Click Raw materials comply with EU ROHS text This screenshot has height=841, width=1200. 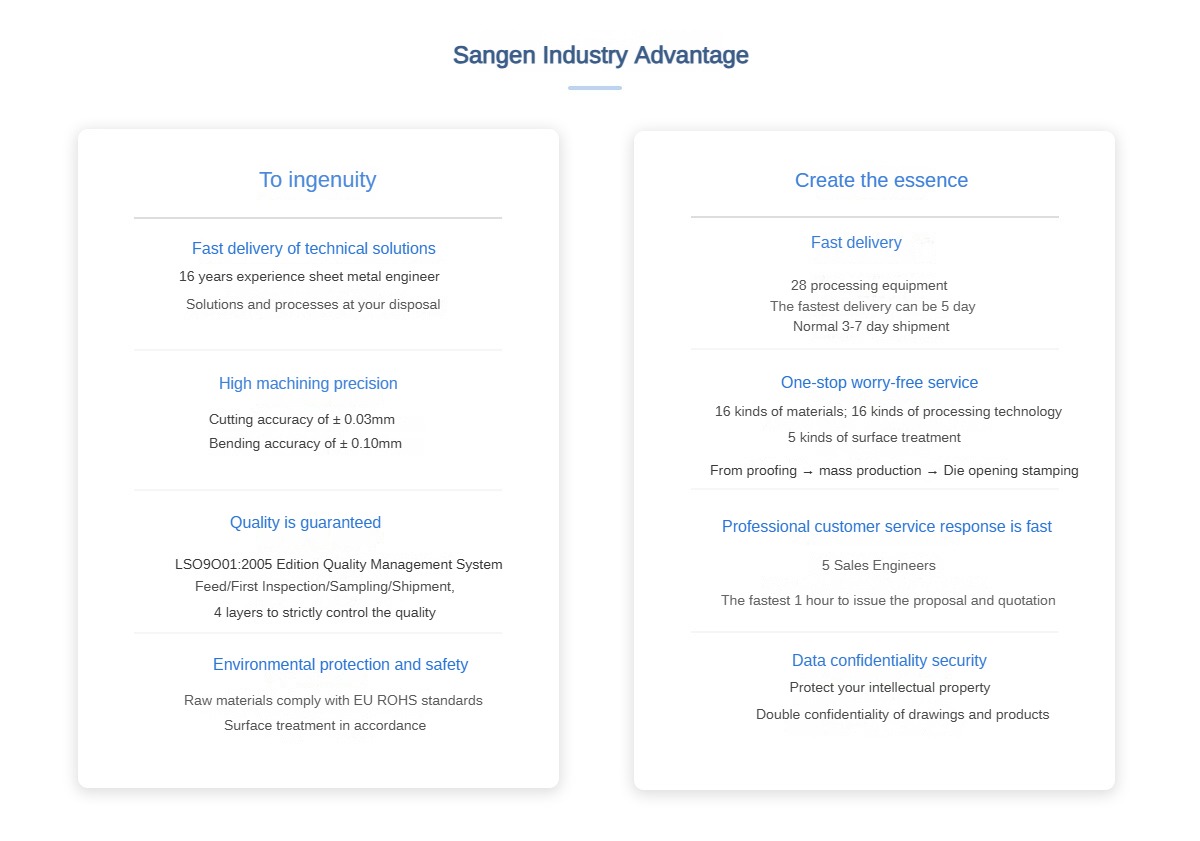pos(333,700)
